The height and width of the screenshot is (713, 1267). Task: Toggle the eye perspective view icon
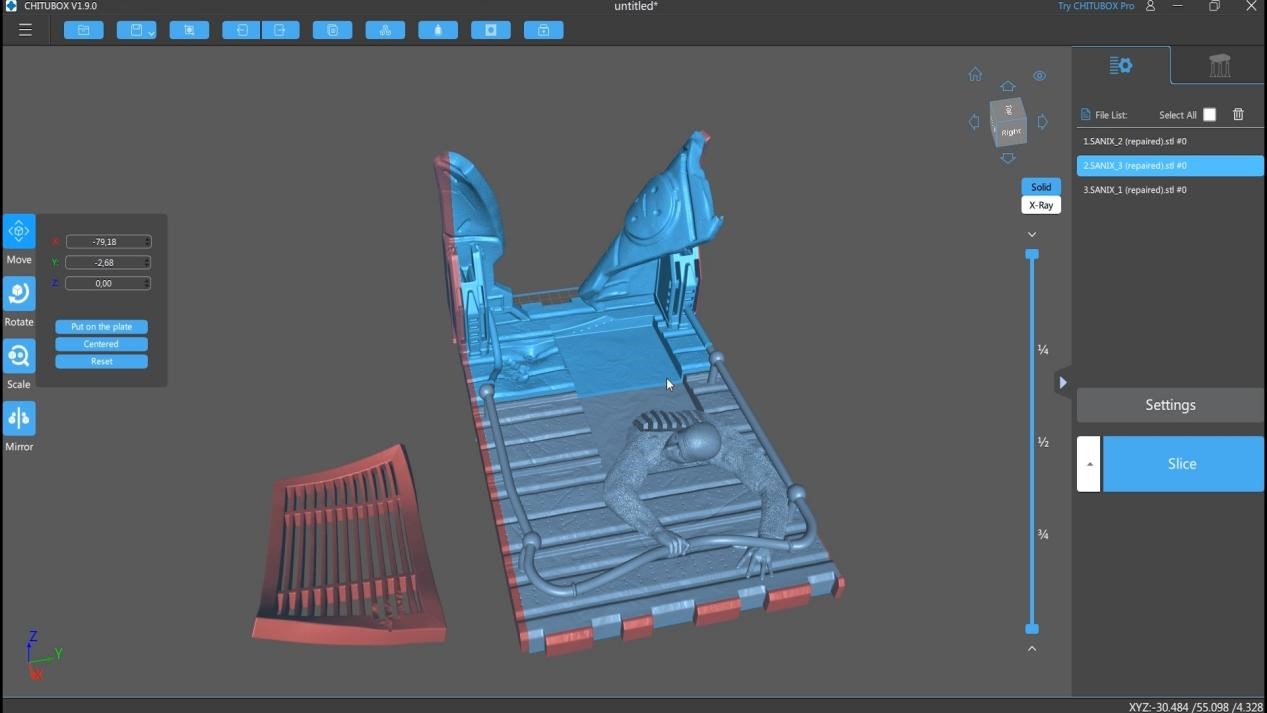click(x=1040, y=75)
